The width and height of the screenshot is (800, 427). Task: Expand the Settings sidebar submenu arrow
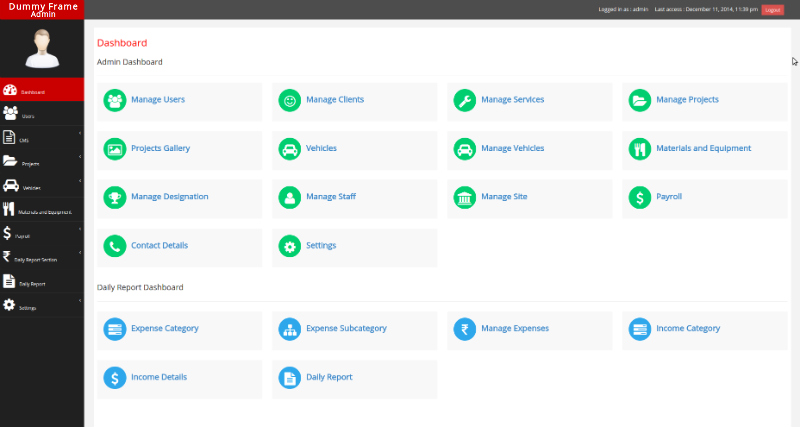[79, 301]
